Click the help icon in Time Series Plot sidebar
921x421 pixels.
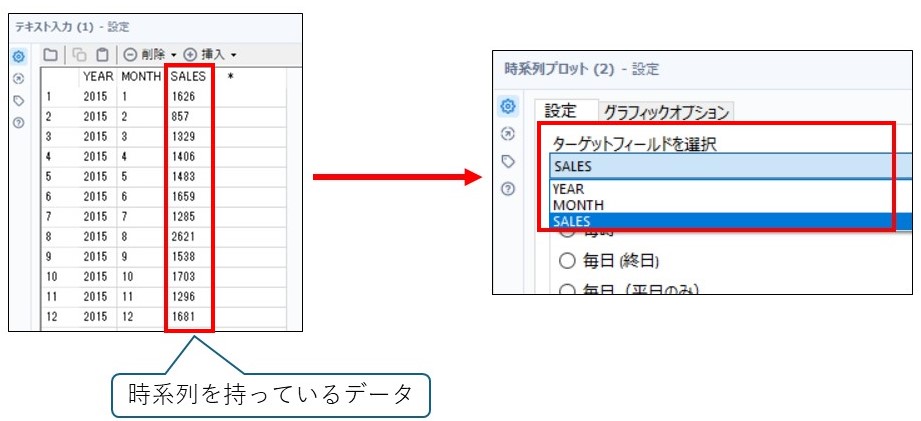pyautogui.click(x=508, y=188)
